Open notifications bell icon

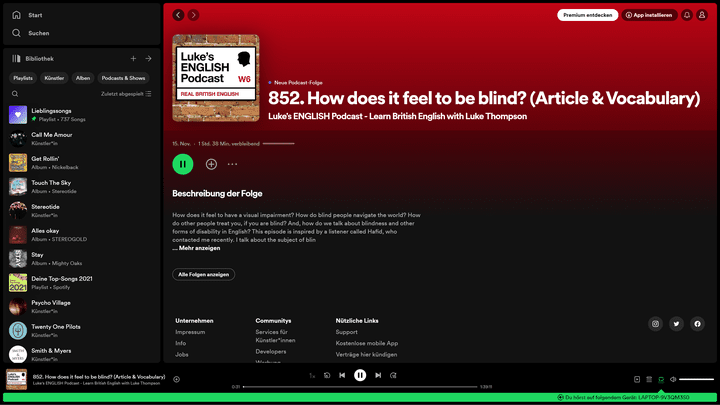point(687,15)
